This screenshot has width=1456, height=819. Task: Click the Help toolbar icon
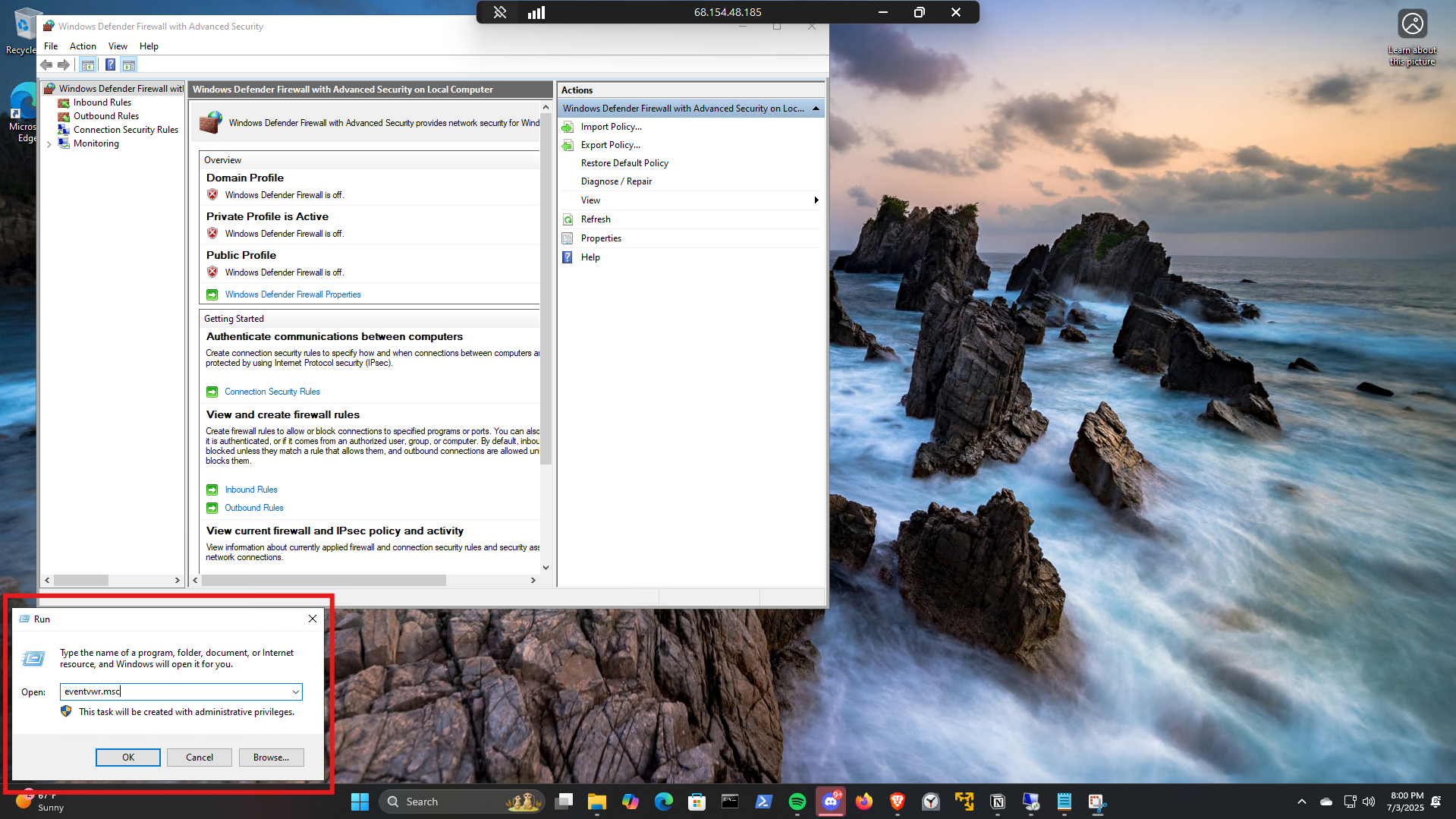(110, 65)
